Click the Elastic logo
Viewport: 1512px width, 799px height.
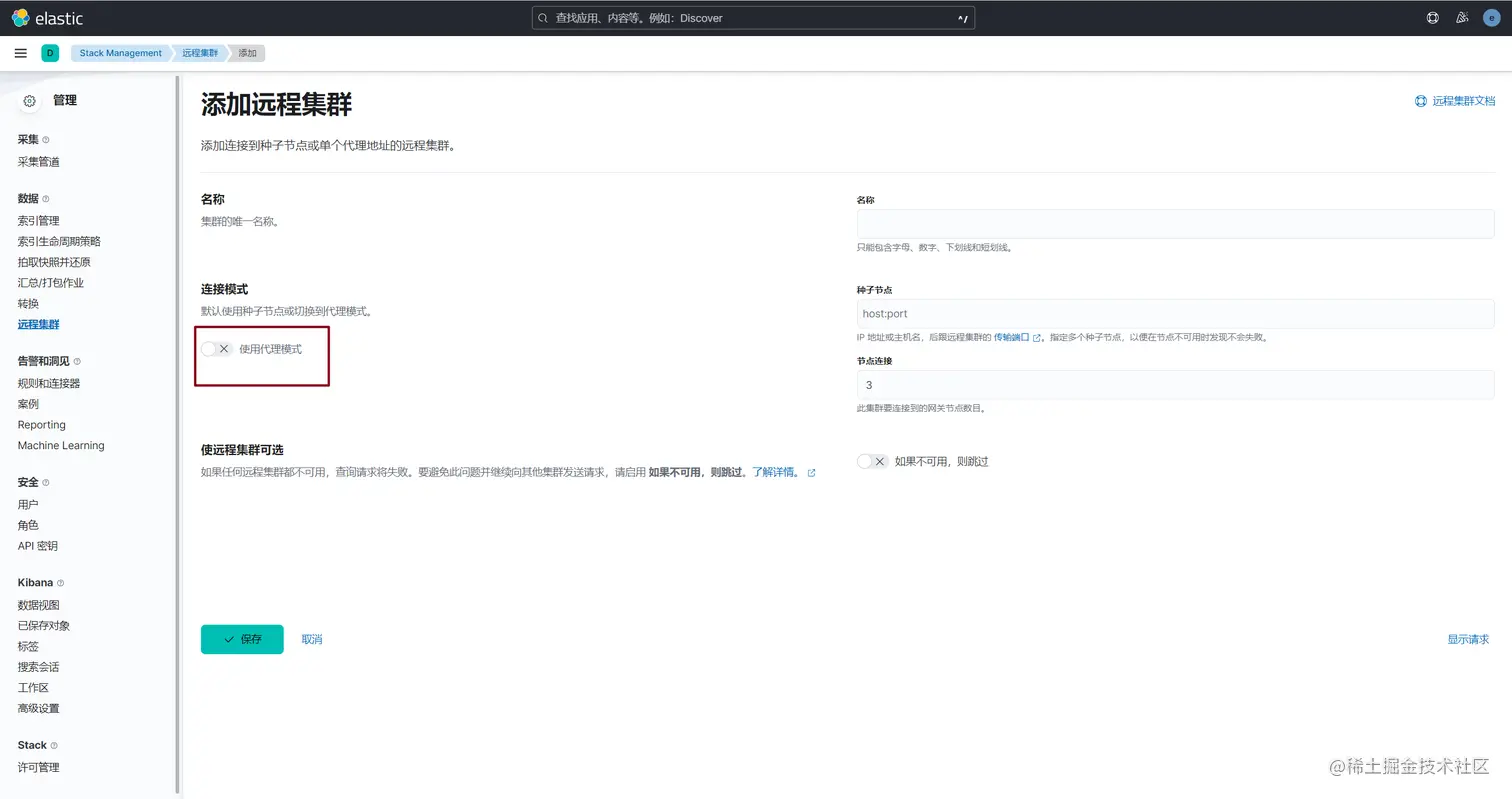48,18
